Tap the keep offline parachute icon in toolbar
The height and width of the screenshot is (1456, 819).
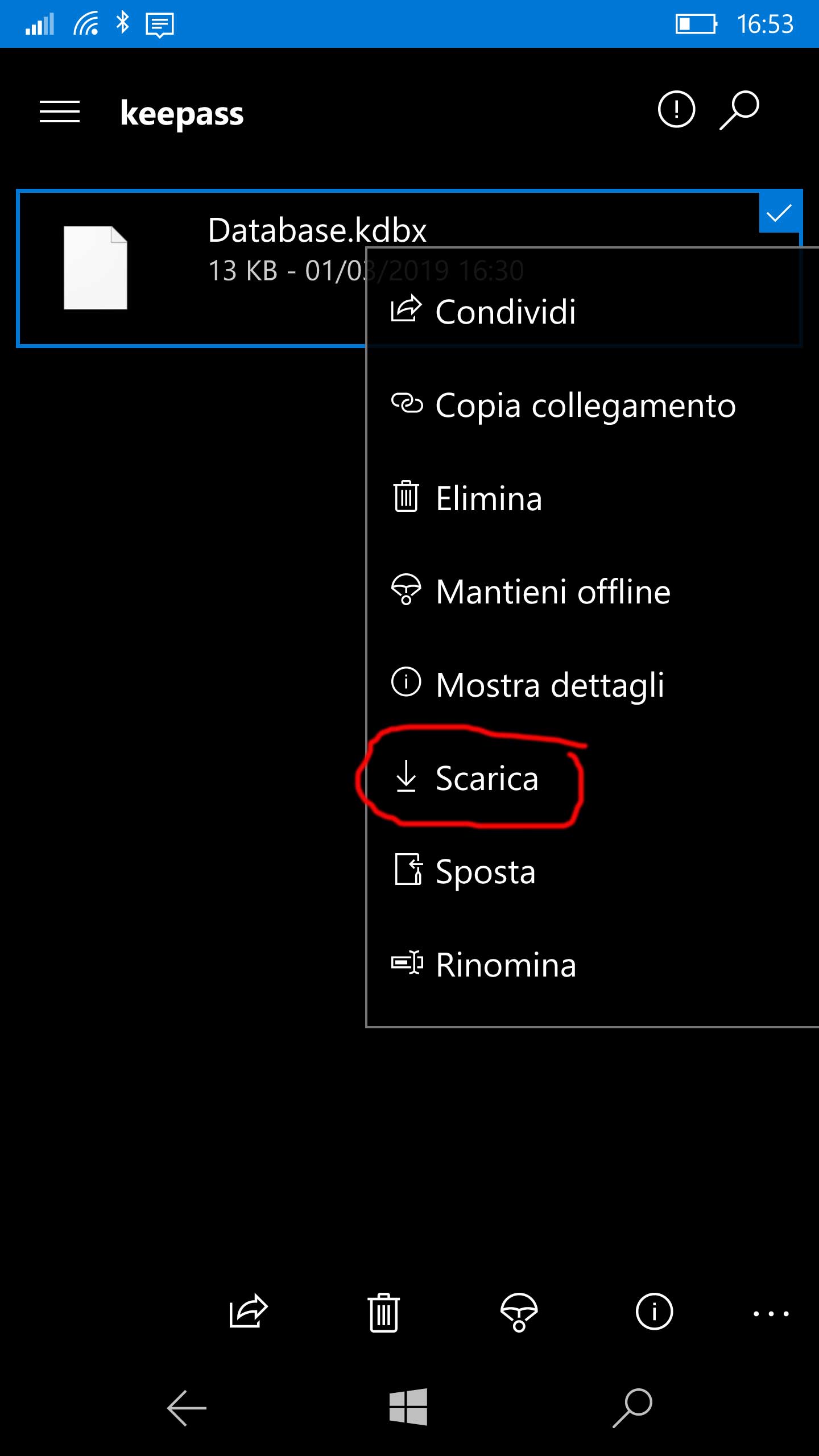pyautogui.click(x=519, y=1313)
